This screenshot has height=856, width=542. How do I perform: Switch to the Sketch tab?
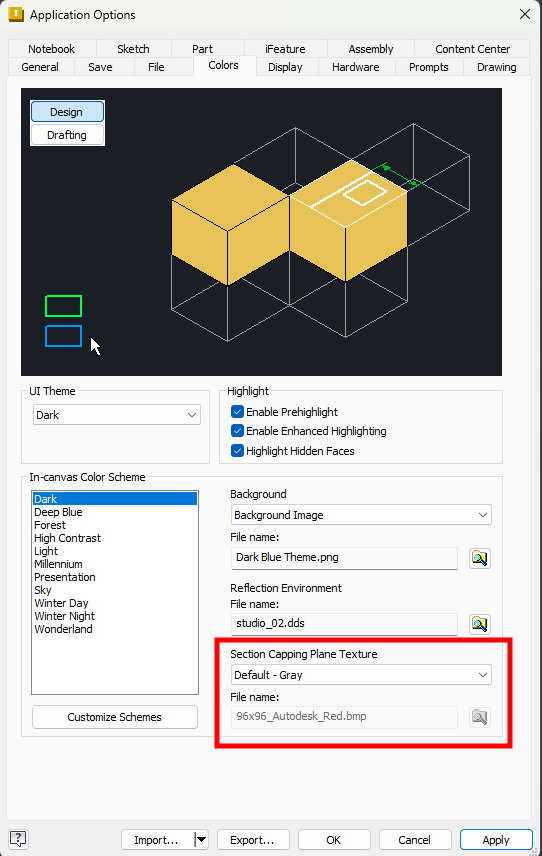click(133, 49)
